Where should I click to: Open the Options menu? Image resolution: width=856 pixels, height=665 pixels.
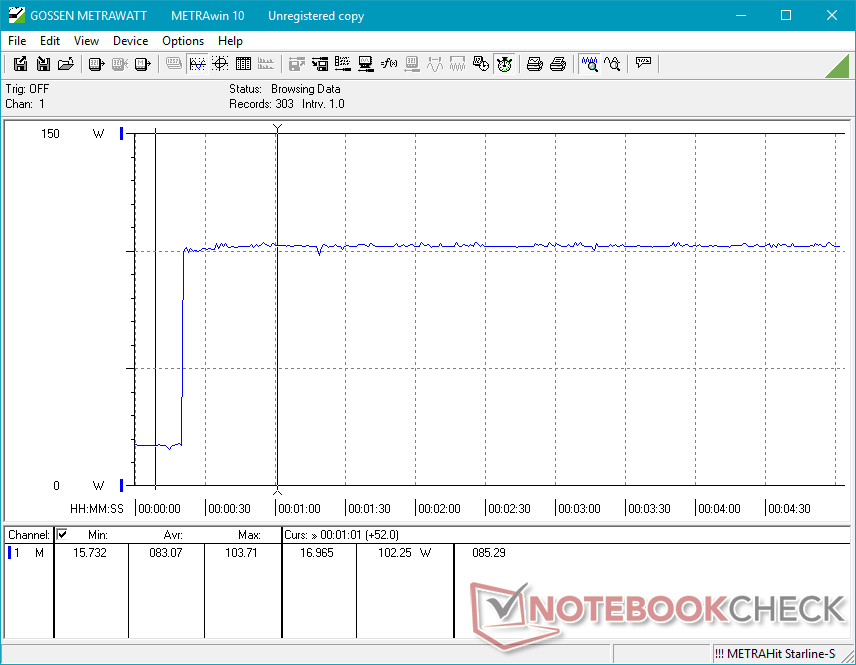point(183,41)
